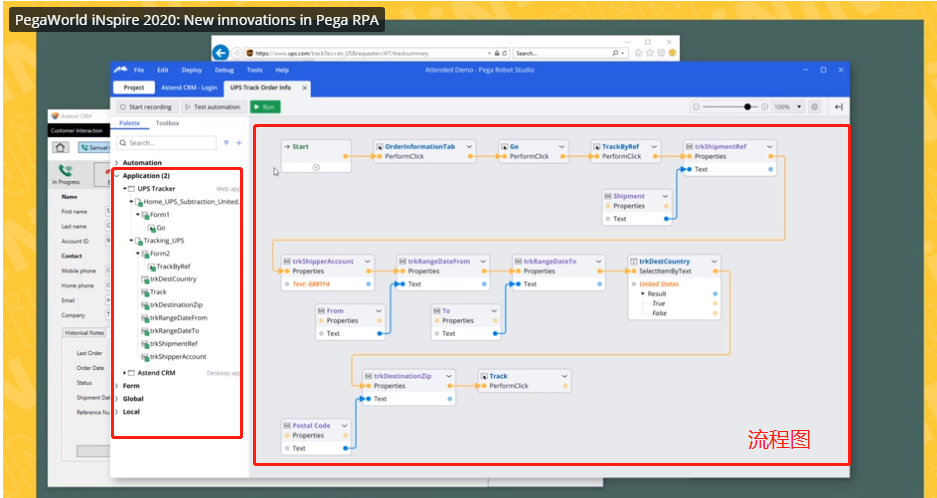Switch to Astend CRM - Login tab
The width and height of the screenshot is (937, 498).
tap(189, 87)
